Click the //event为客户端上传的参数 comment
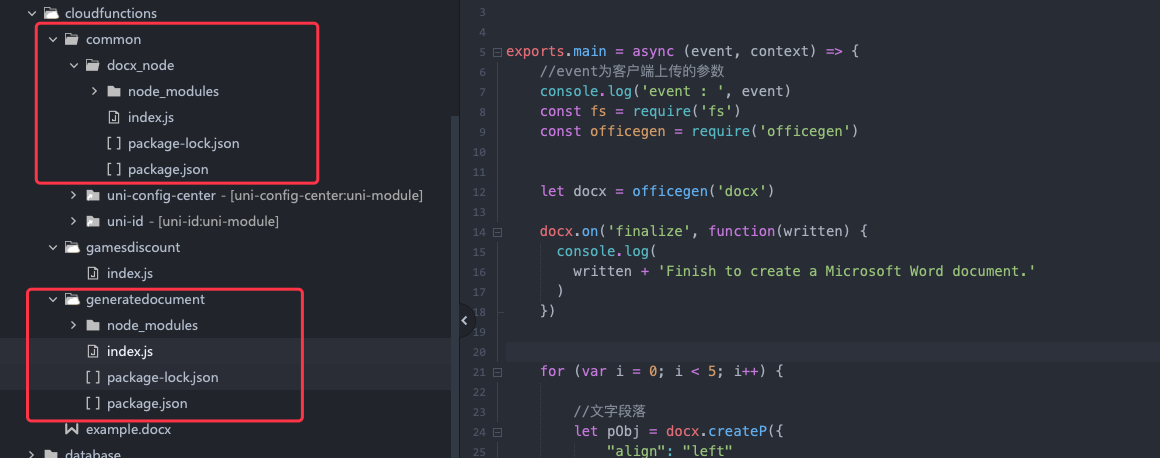 tap(632, 72)
